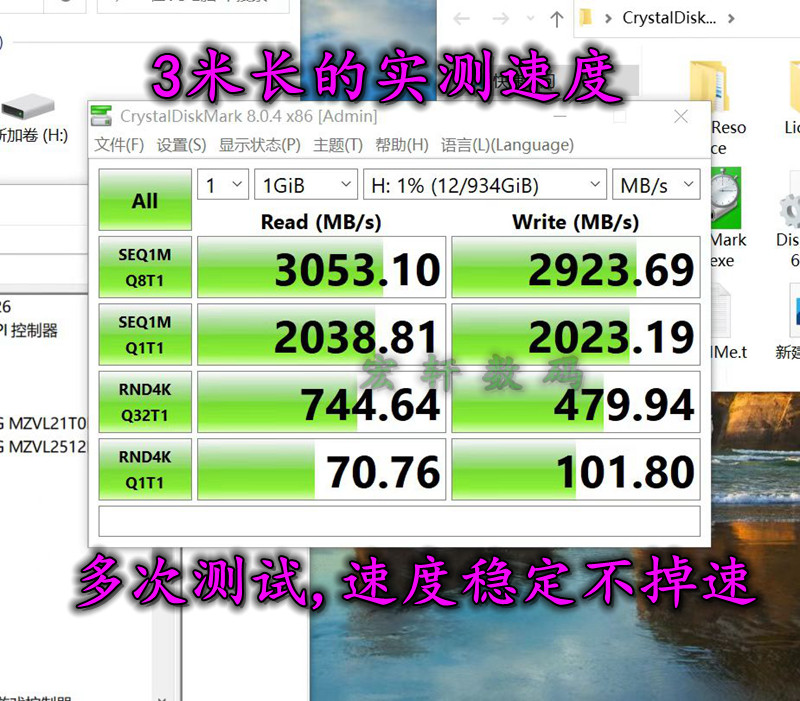The height and width of the screenshot is (701, 800).
Task: Click the All benchmark button
Action: [145, 200]
